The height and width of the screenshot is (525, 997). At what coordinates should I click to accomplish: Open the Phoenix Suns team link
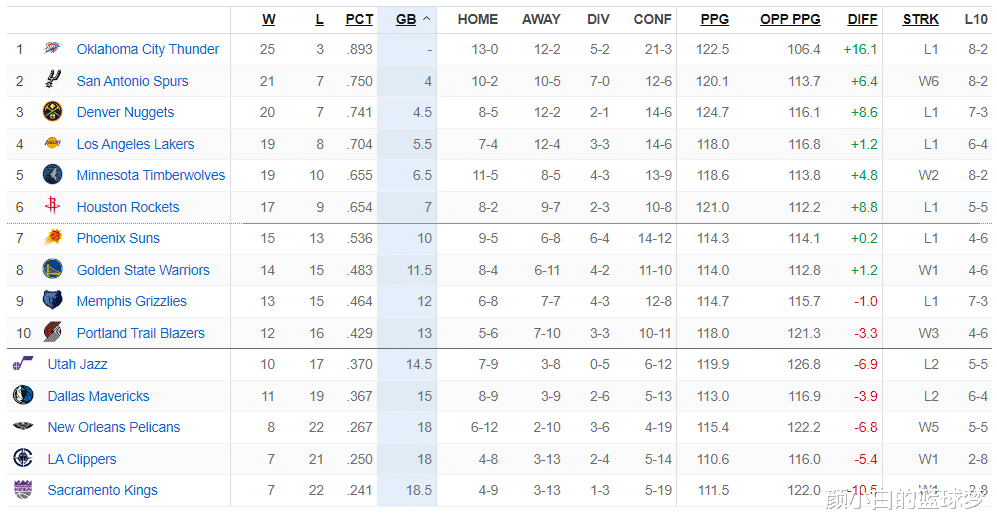118,238
